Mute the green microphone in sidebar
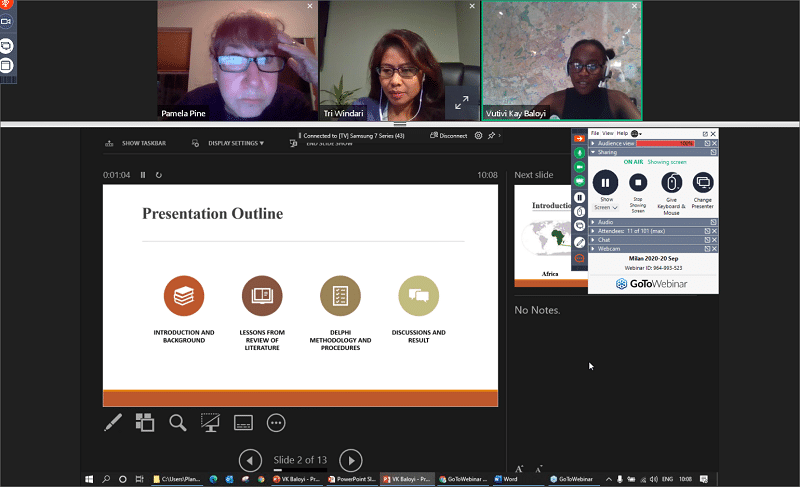 [x=579, y=153]
